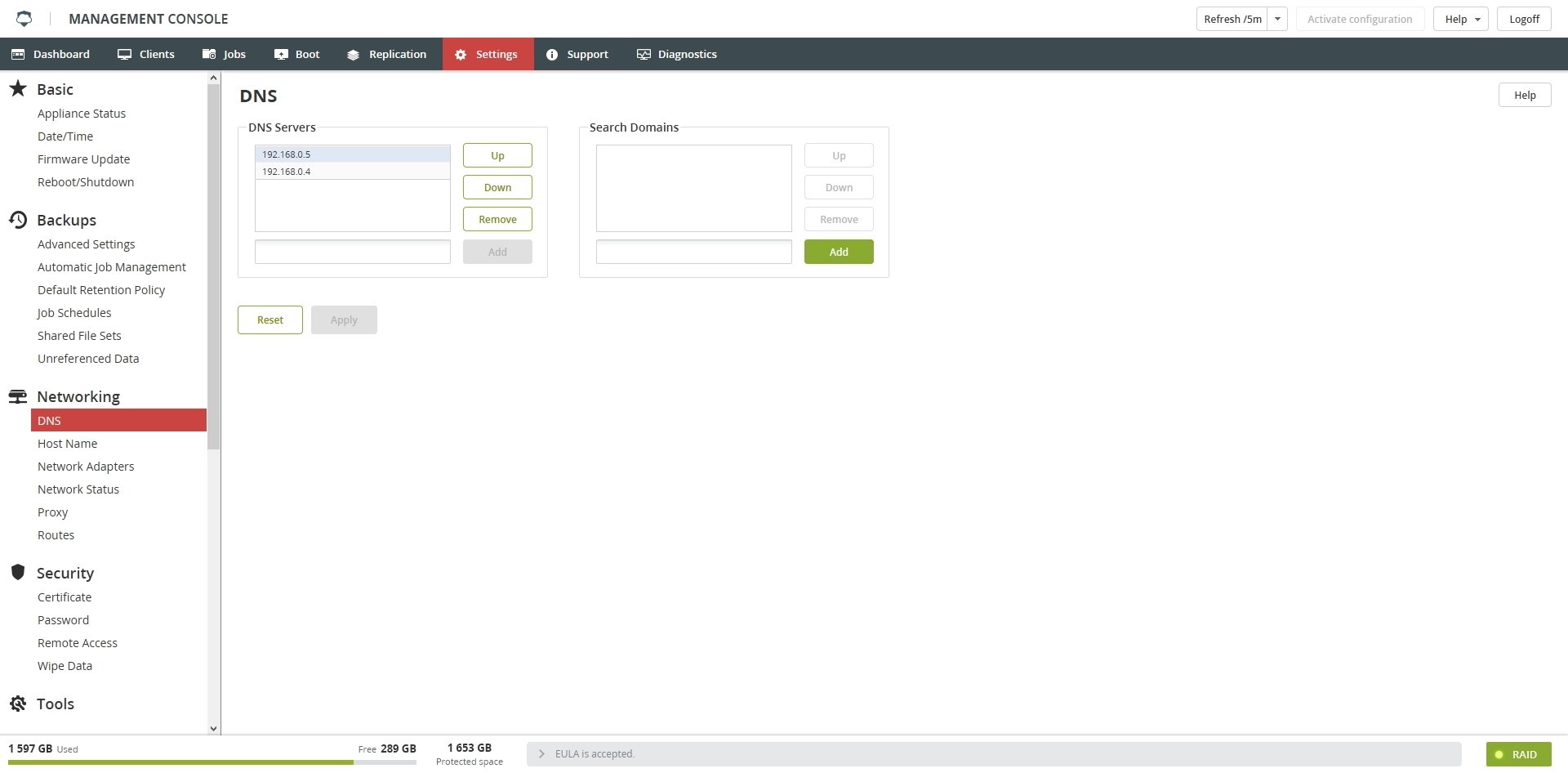The image size is (1568, 773).
Task: Click Remove button in Search Domains
Action: (839, 219)
